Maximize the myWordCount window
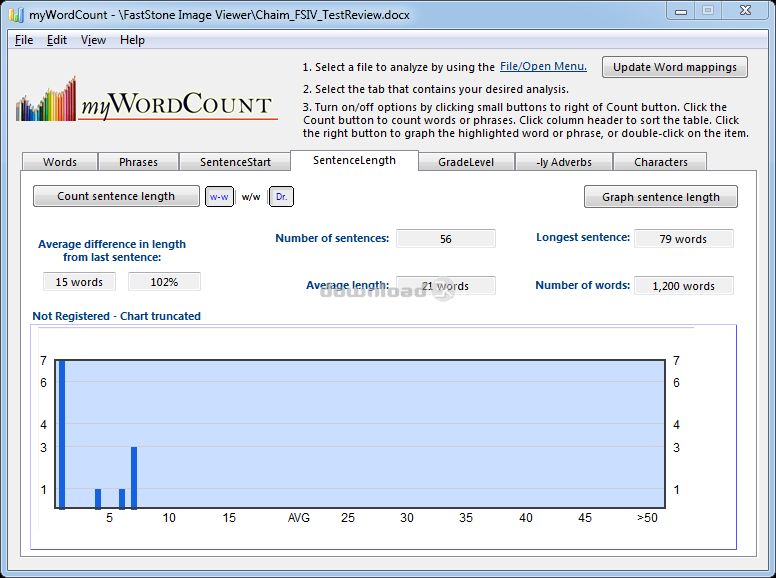 click(x=708, y=11)
